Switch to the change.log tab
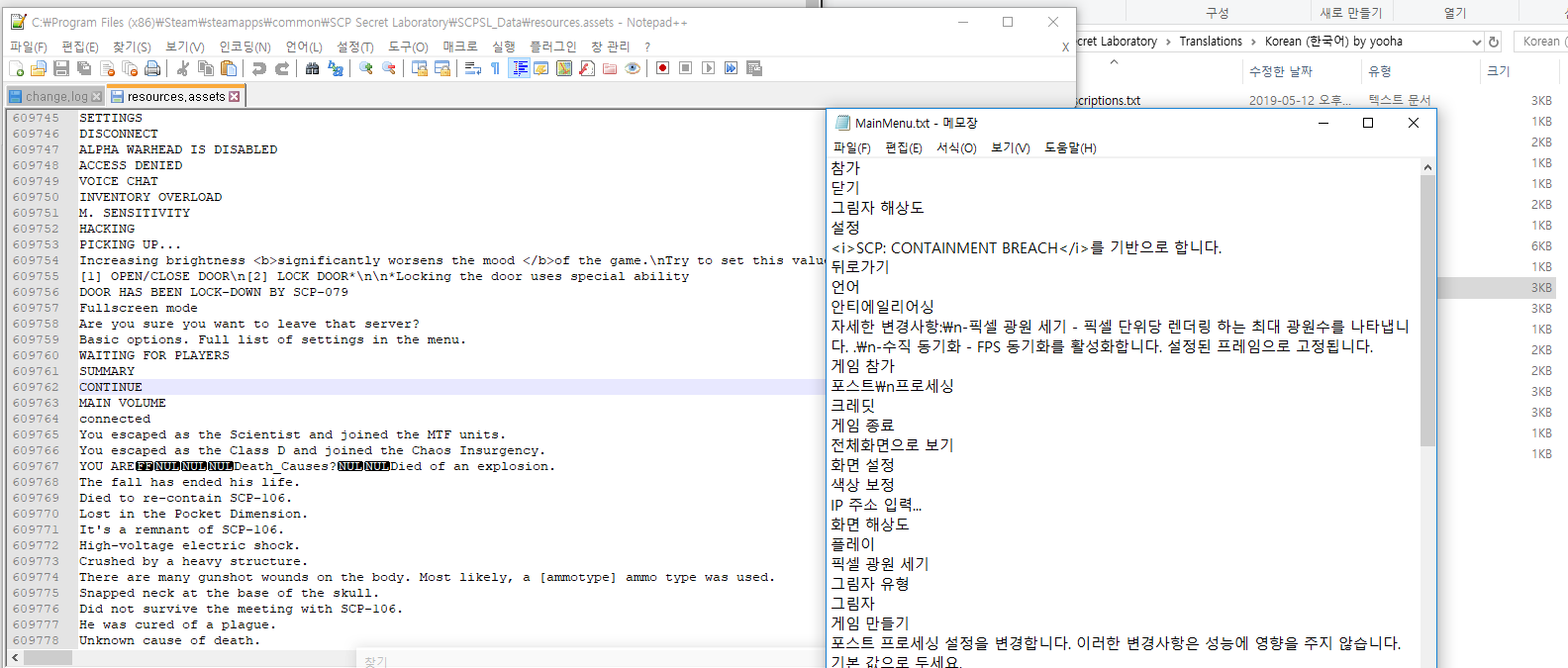This screenshot has width=1568, height=668. click(x=56, y=96)
